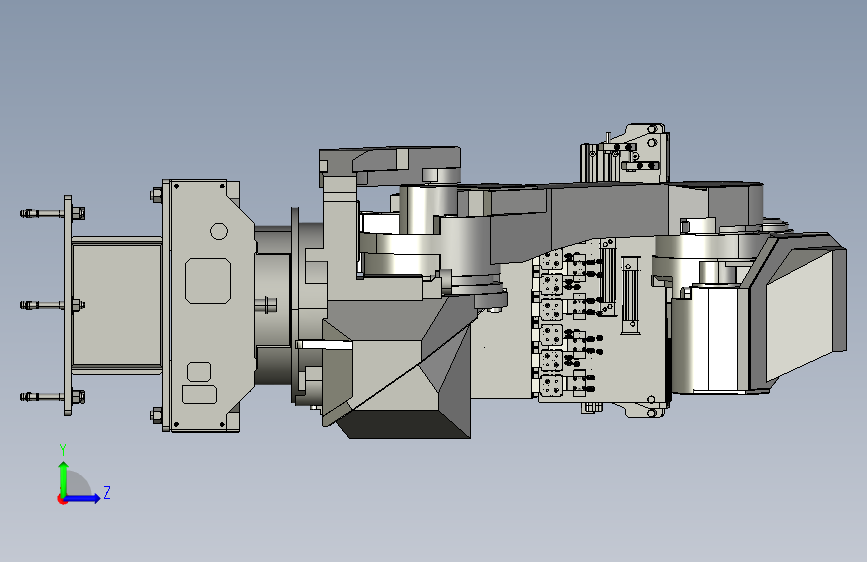Screen dimensions: 867x562
Task: Select the dark base block beneath the assembly
Action: [406, 423]
